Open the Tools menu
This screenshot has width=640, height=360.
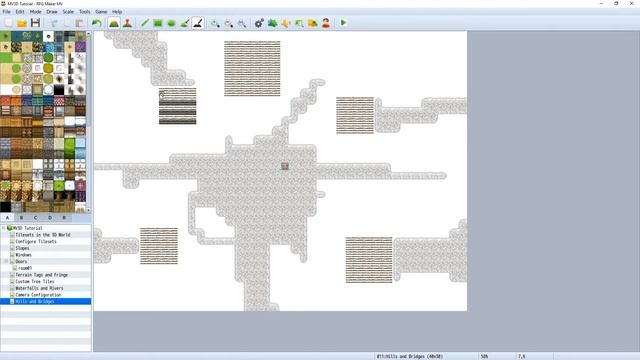pyautogui.click(x=84, y=12)
